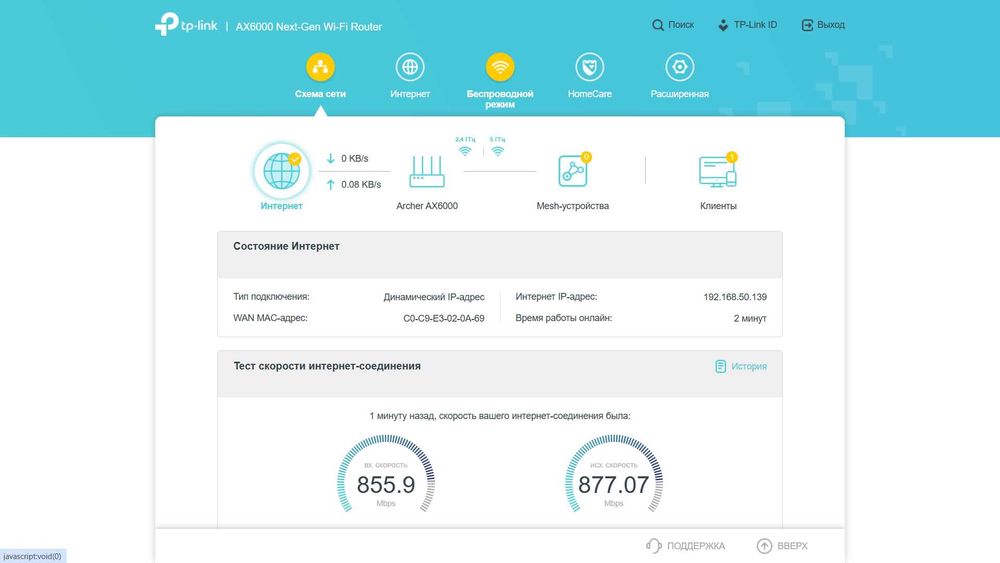Open the Wireless (Беспроводной режим) tab icon

click(x=500, y=67)
